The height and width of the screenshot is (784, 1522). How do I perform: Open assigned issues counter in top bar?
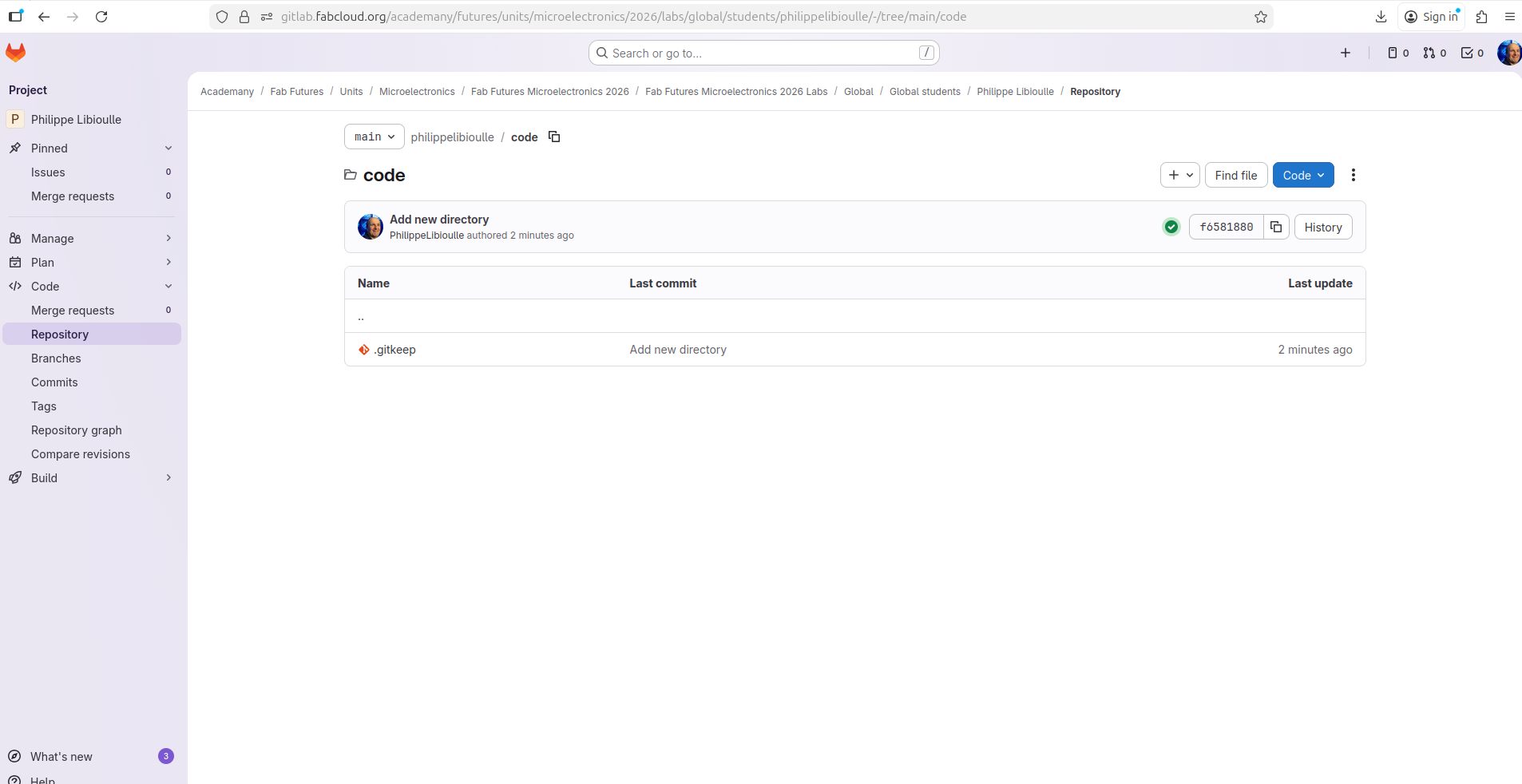[1397, 53]
